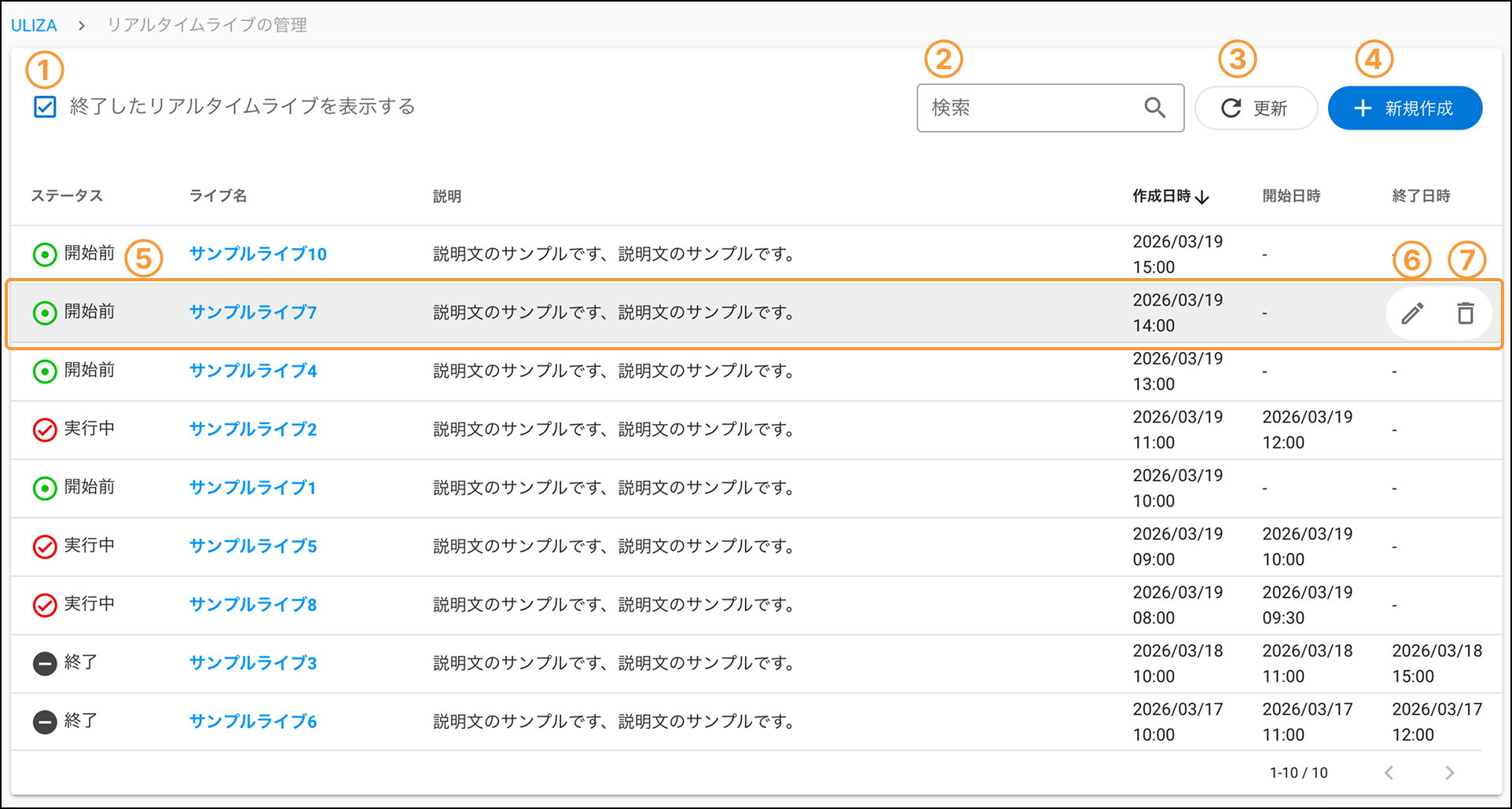
Task: Click the magnifier icon in the search box
Action: click(1154, 108)
